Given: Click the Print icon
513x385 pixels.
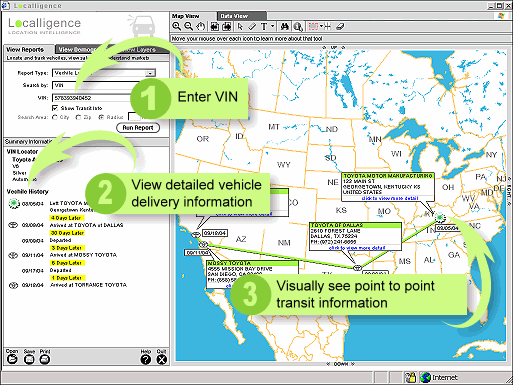Looking at the screenshot, I should click(x=45, y=359).
